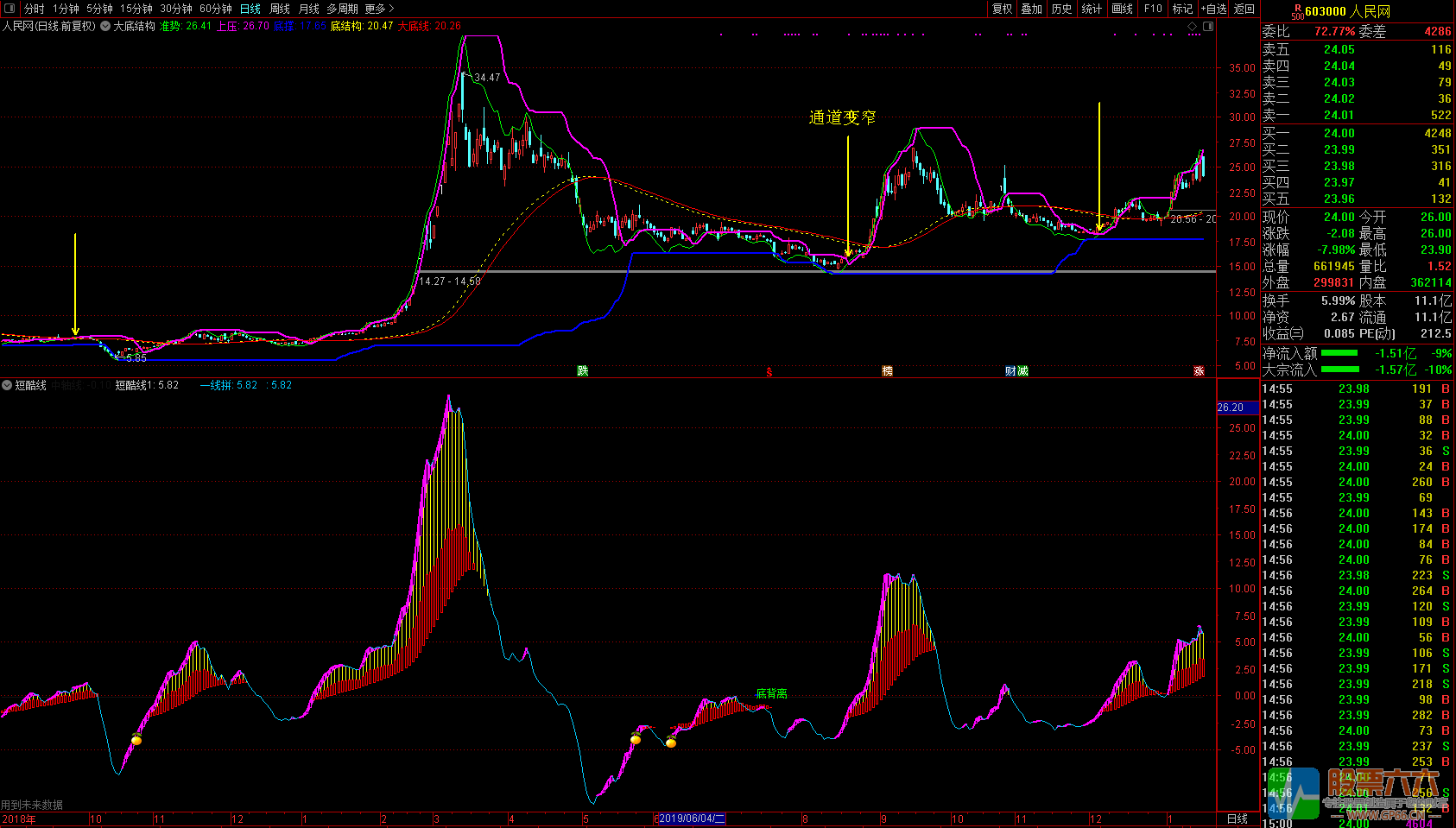This screenshot has height=828, width=1456.
Task: Click the diamond icon above the main chart
Action: pos(1193,27)
